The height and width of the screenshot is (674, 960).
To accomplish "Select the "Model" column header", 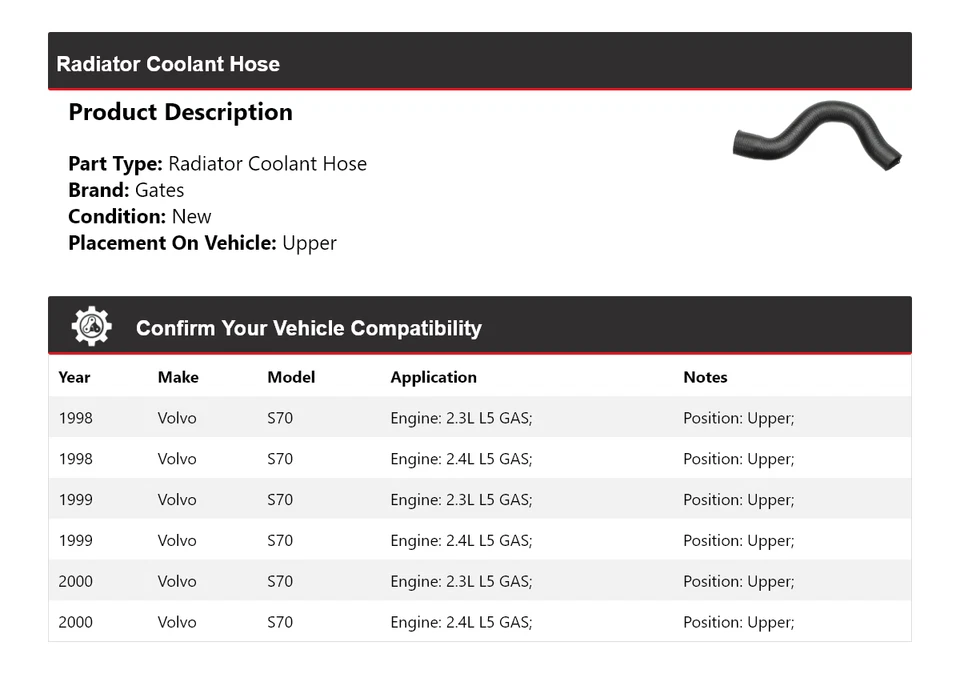I will point(291,377).
